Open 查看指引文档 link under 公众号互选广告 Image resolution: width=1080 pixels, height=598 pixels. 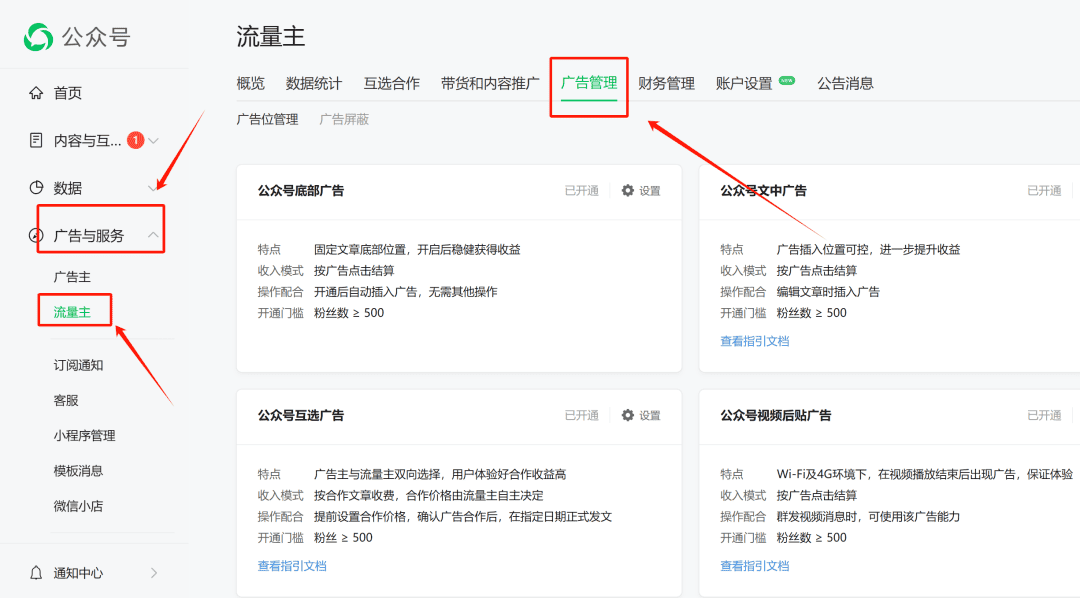[x=292, y=566]
